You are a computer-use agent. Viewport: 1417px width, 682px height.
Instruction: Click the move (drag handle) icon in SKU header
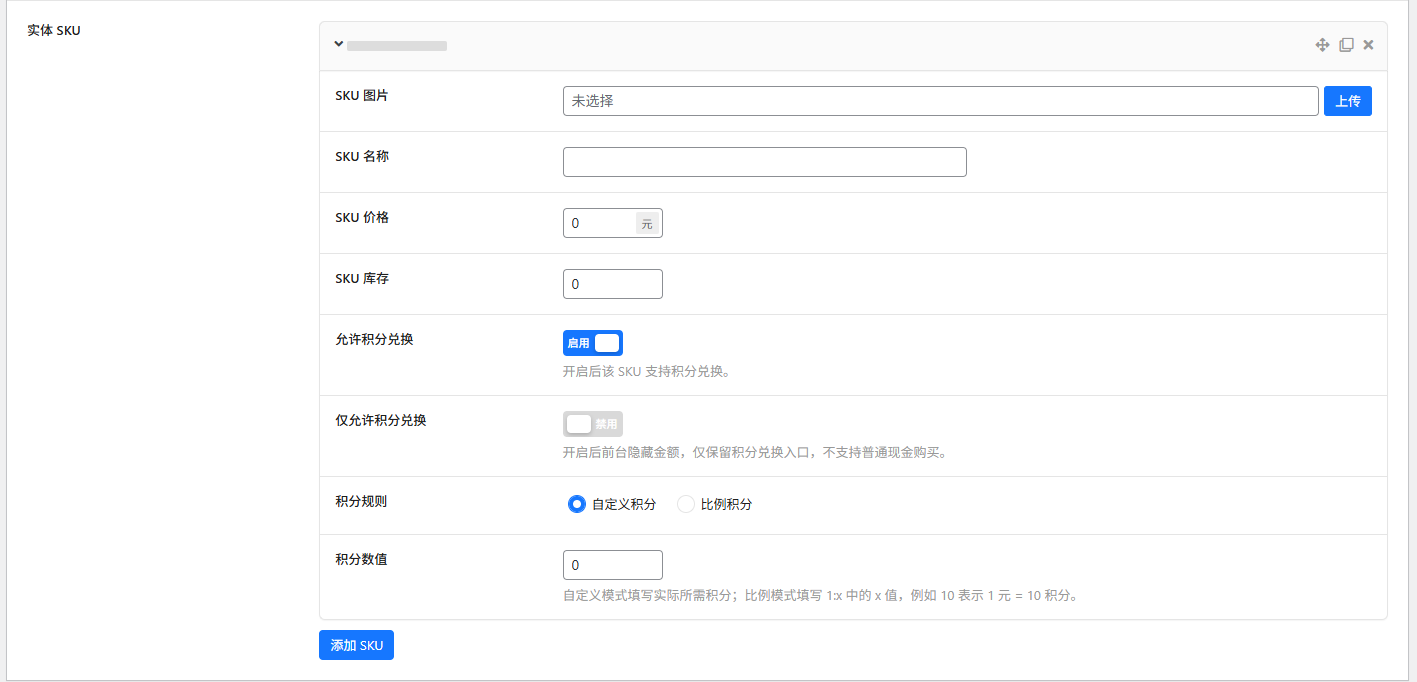1322,45
